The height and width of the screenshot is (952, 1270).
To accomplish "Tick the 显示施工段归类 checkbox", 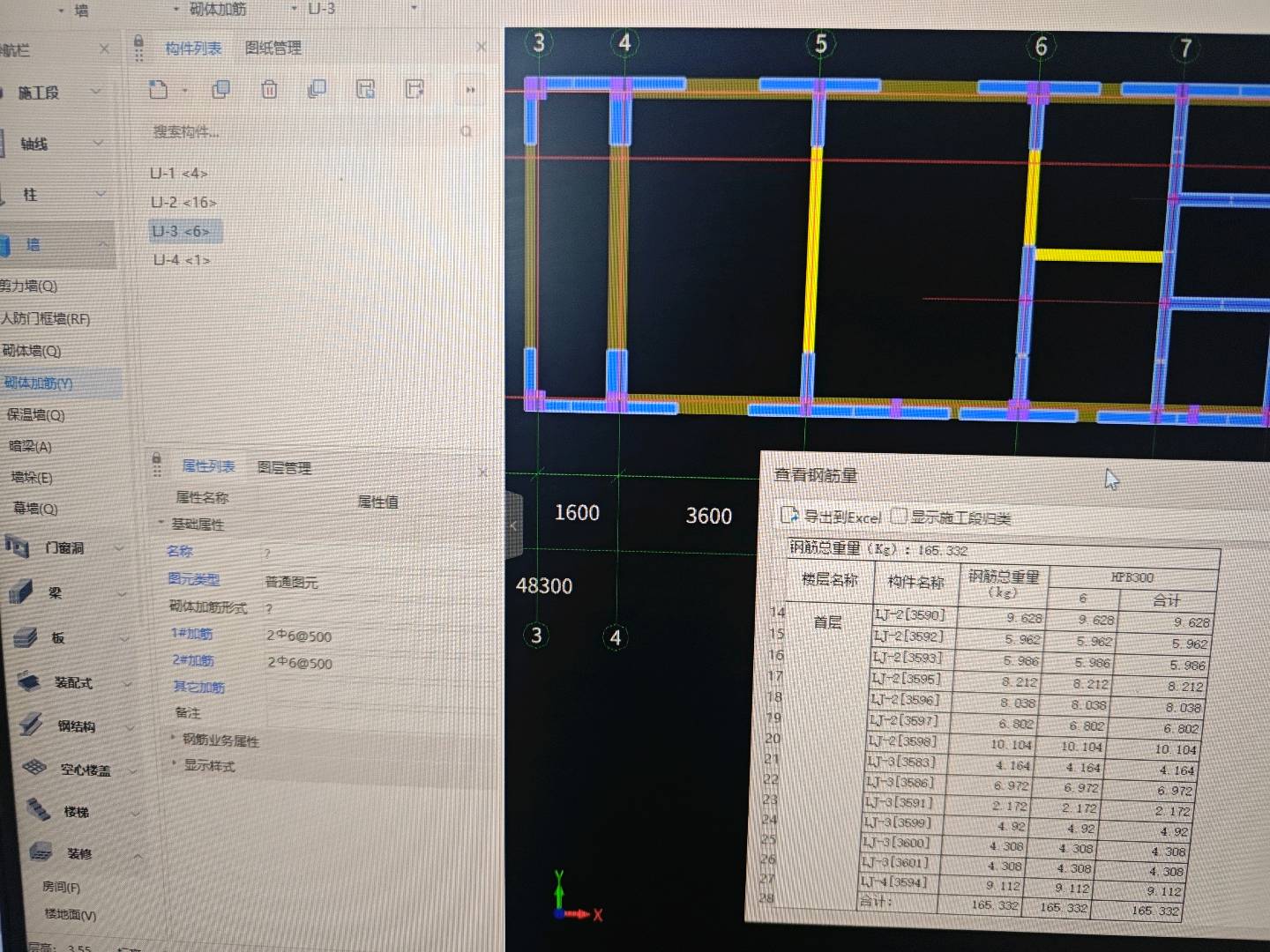I will coord(899,516).
